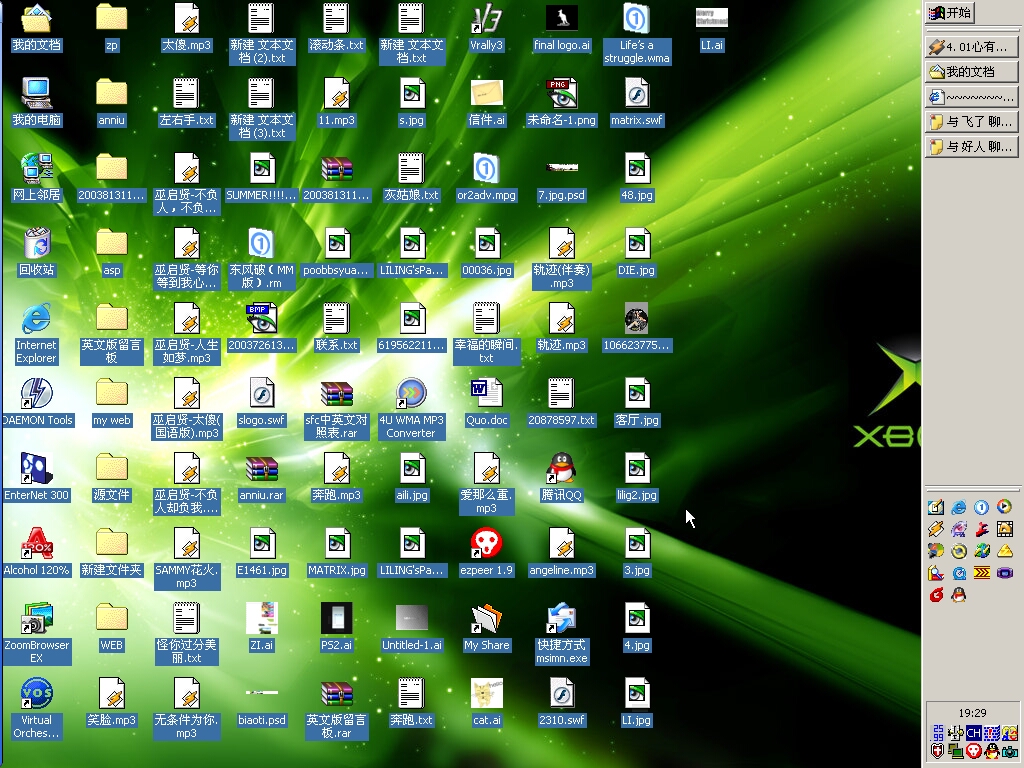The image size is (1024, 768).
Task: Click the 滚动条.txt text file
Action: [336, 27]
